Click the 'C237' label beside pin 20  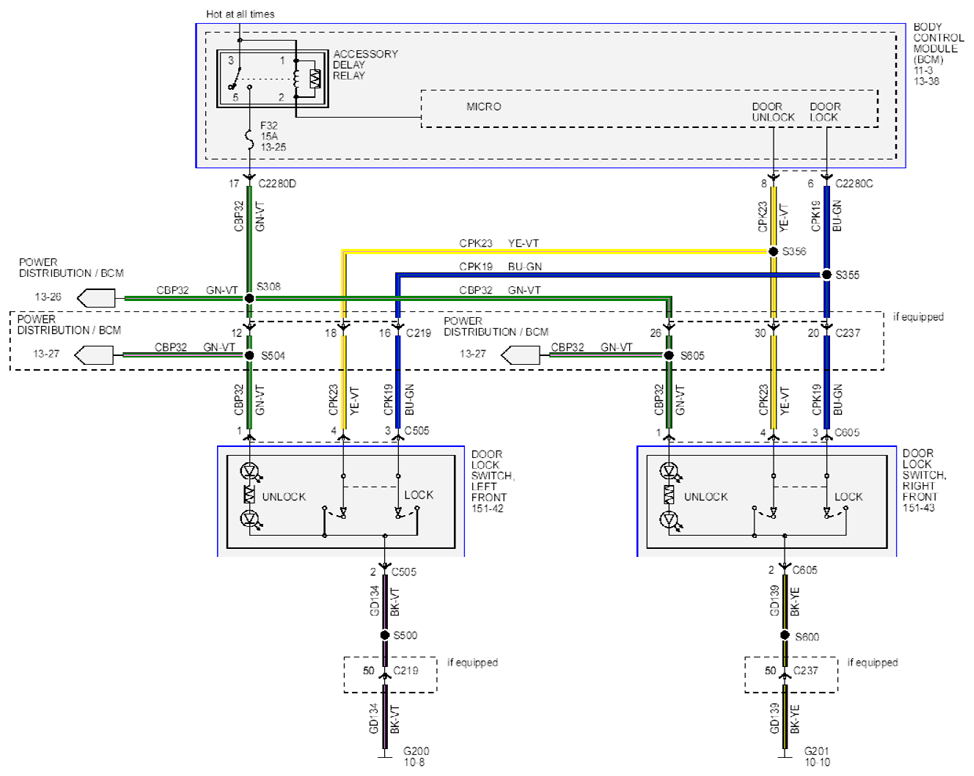(x=848, y=333)
